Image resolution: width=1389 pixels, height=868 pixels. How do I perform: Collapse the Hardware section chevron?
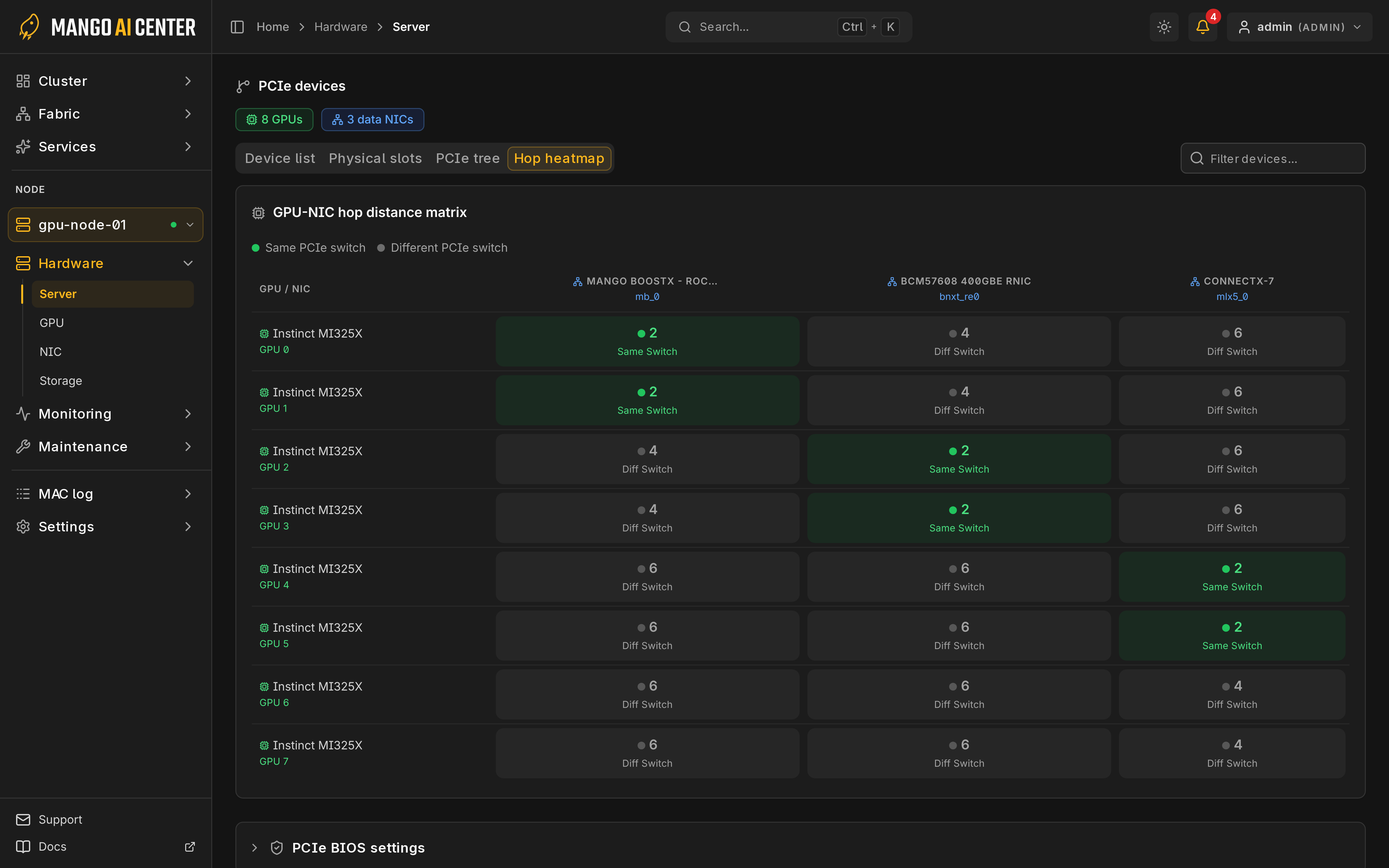pyautogui.click(x=188, y=263)
